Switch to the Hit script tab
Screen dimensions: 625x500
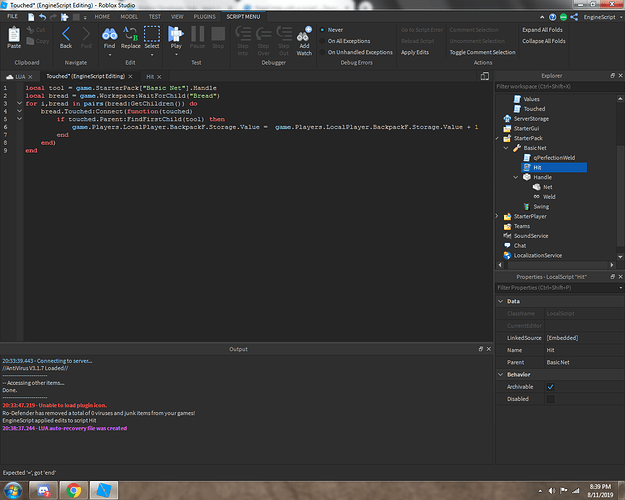click(x=150, y=77)
